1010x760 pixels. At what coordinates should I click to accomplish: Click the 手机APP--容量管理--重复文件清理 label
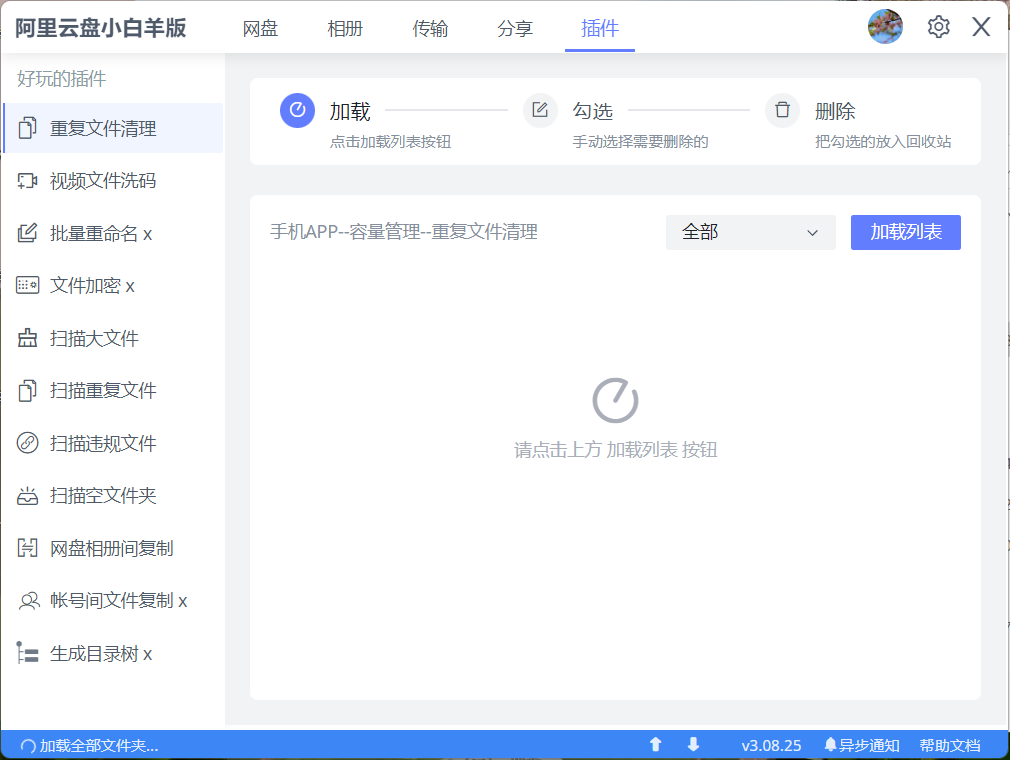point(404,232)
